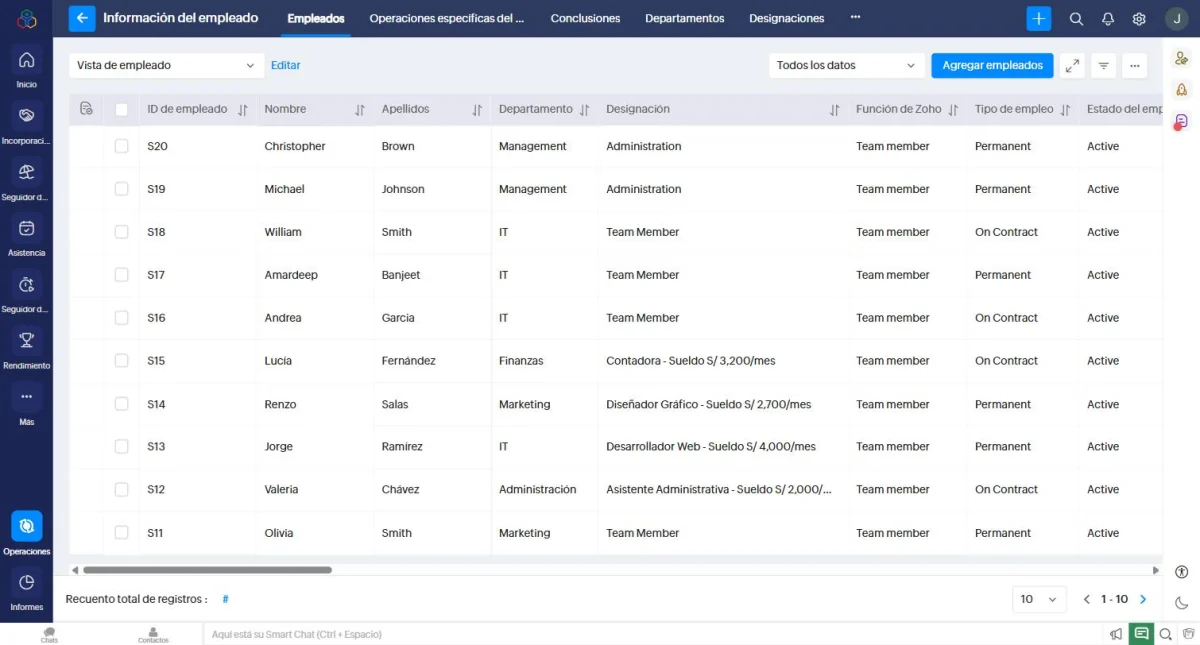Click the green chat icon in bottom bar
Image resolution: width=1200 pixels, height=645 pixels.
tap(1141, 634)
